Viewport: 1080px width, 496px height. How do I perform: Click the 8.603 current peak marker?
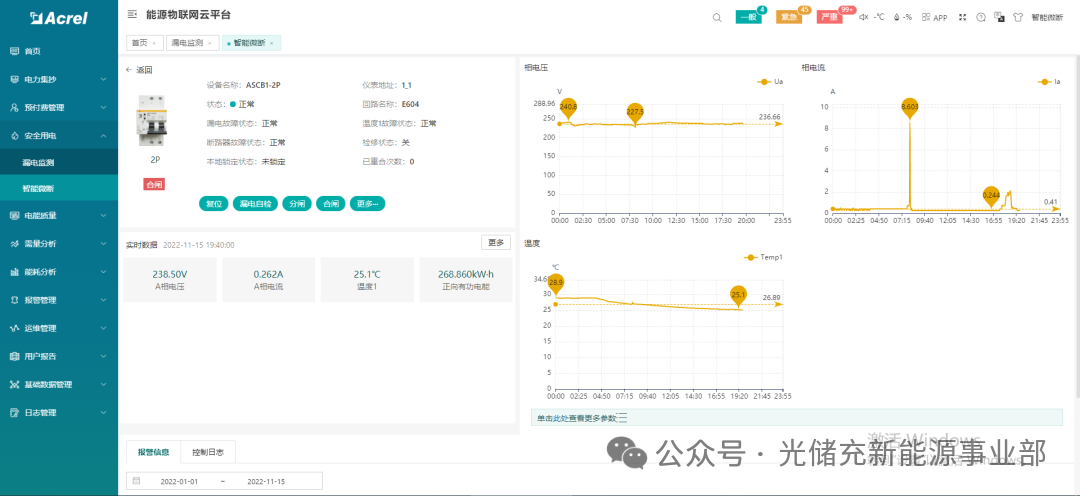[x=909, y=107]
